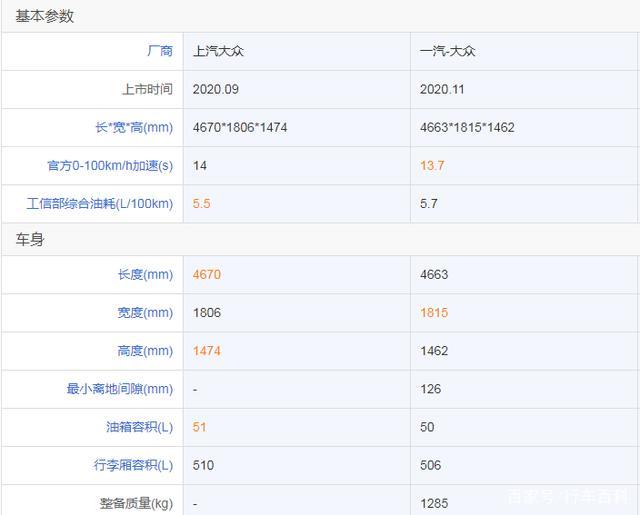Viewport: 640px width, 515px height.
Task: Select the ground clearance value 126
Action: coord(431,389)
